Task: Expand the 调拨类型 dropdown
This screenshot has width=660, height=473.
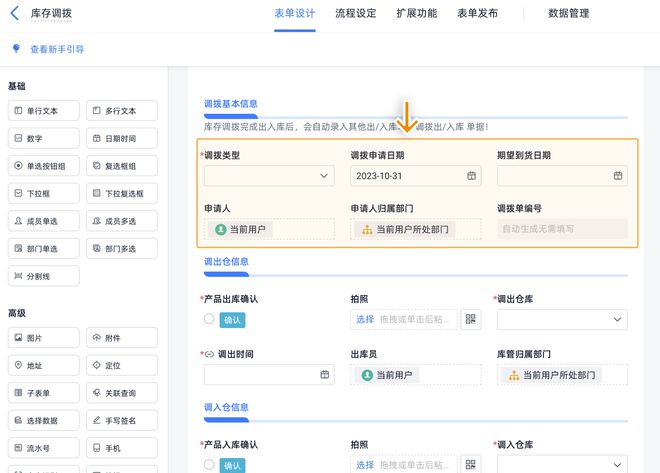Action: pyautogui.click(x=269, y=176)
